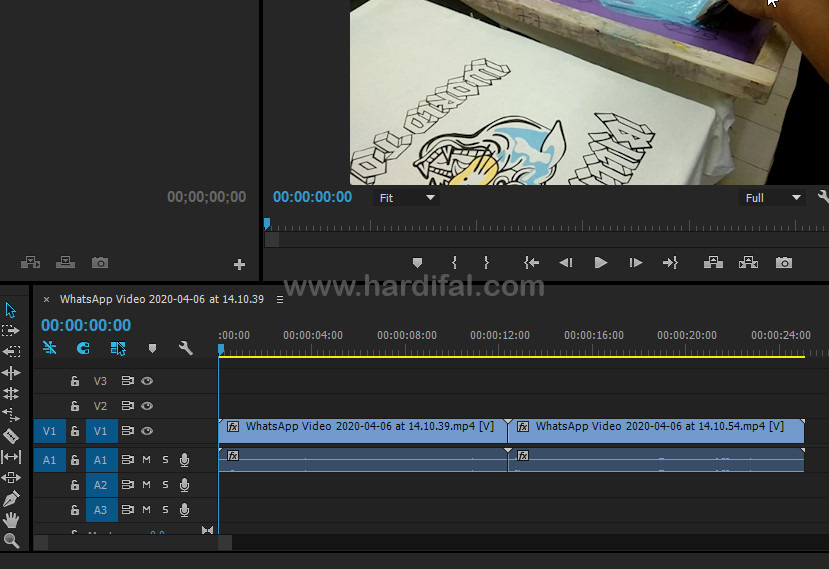Click Insert button in Source Monitor
The height and width of the screenshot is (569, 829).
(x=30, y=262)
